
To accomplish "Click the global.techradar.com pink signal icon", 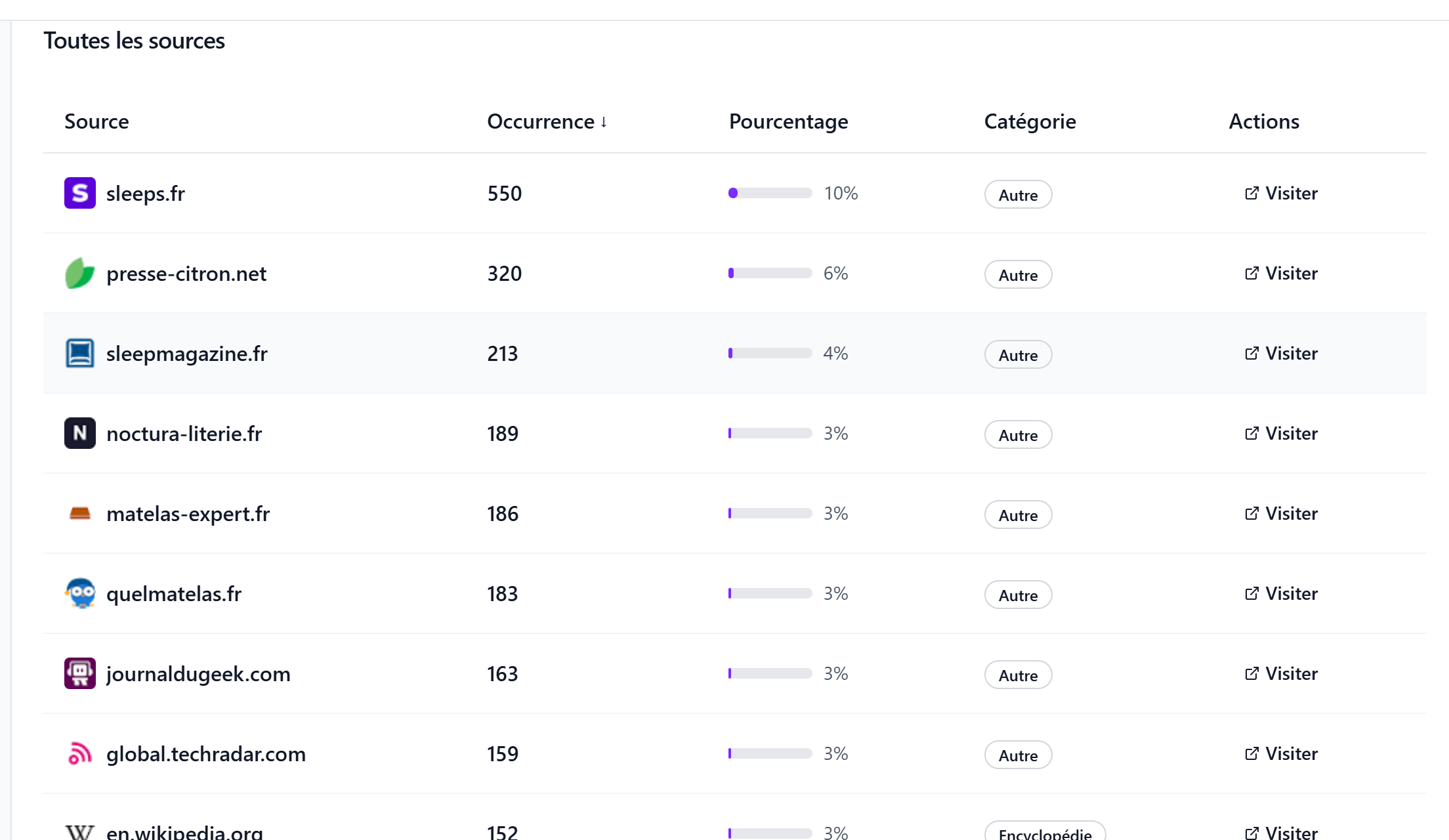I will click(80, 753).
